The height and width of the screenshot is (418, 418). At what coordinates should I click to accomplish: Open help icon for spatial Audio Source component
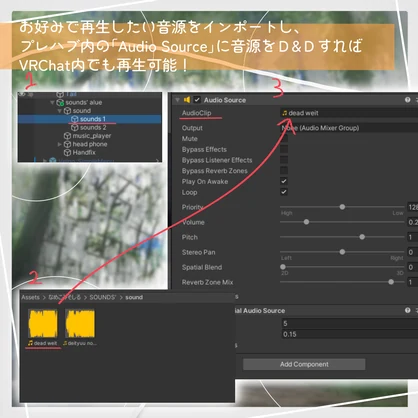[407, 310]
